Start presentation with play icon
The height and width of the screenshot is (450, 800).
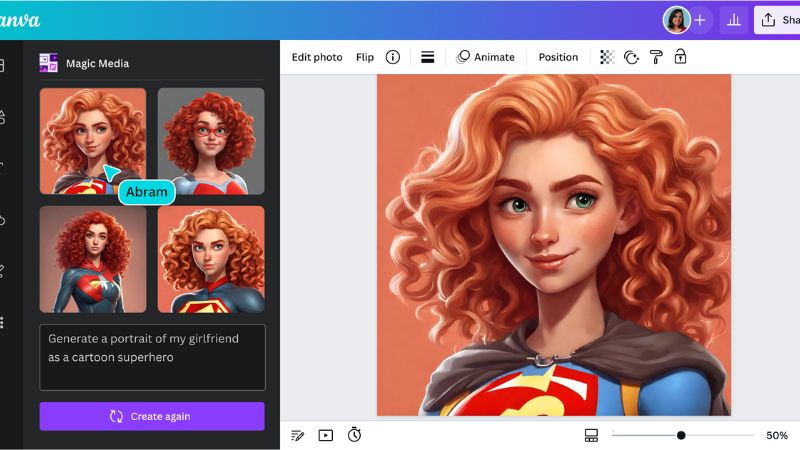[326, 435]
